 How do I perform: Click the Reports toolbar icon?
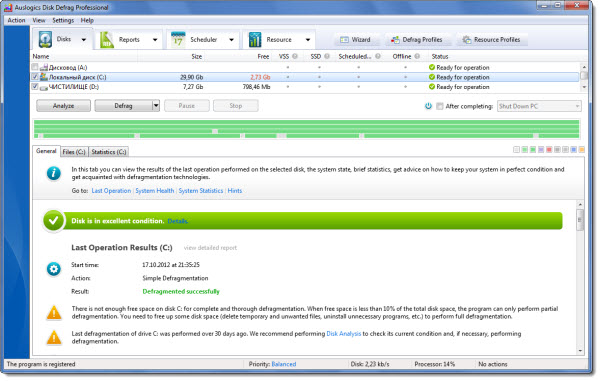(x=107, y=39)
